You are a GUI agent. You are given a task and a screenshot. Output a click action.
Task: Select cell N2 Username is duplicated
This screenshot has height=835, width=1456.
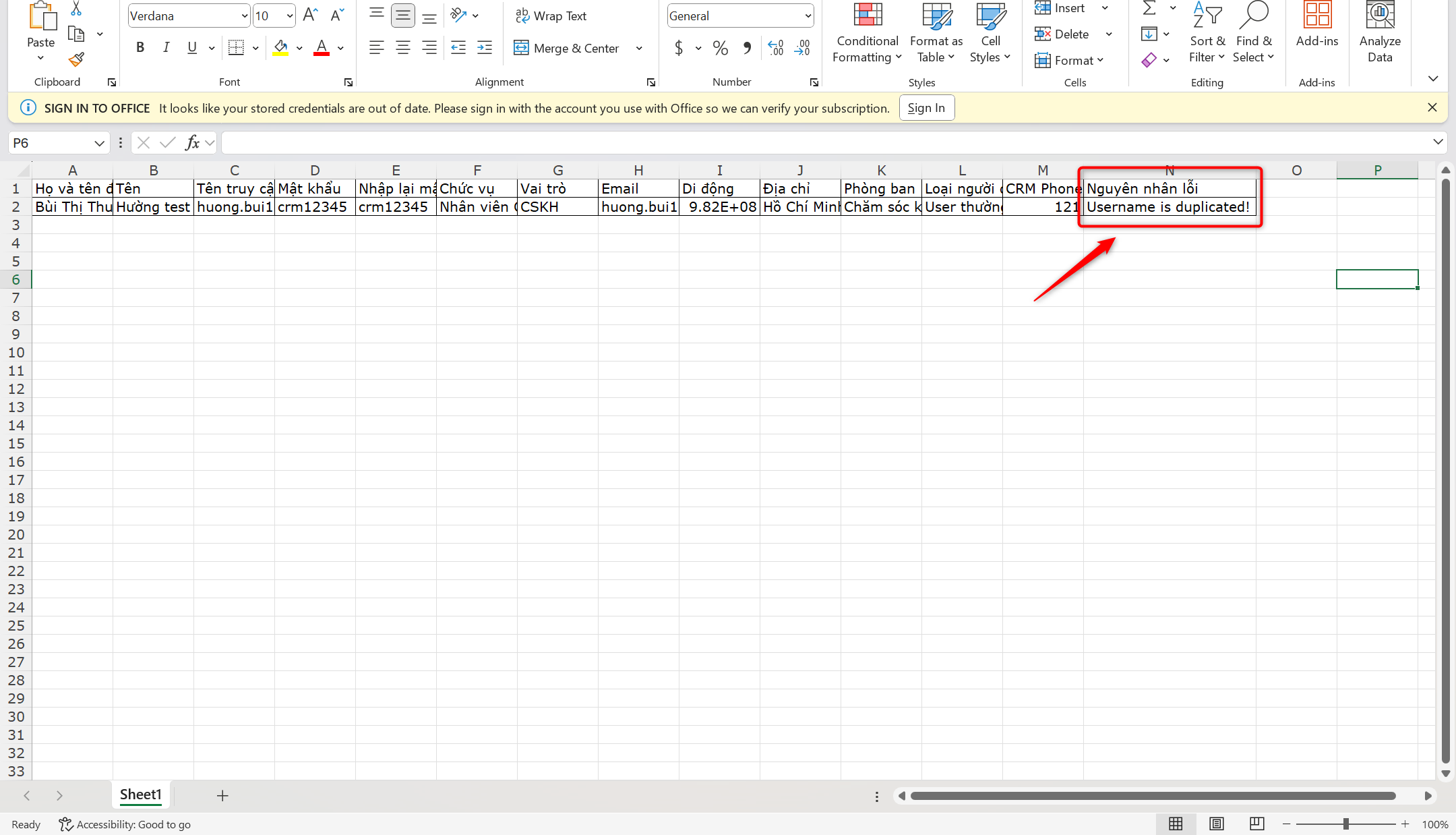coord(1169,207)
